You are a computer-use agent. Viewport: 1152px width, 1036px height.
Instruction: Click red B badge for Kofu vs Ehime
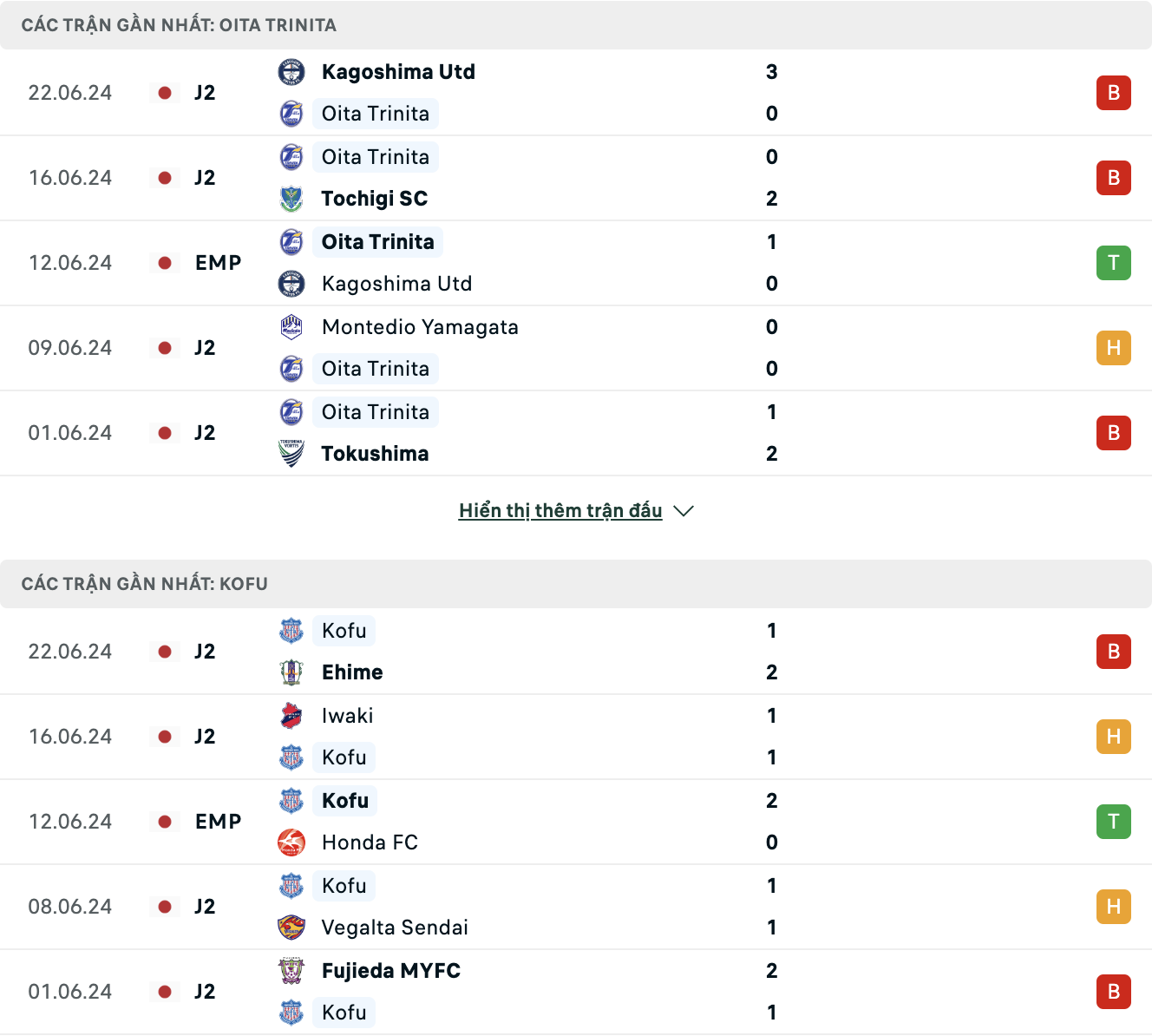pyautogui.click(x=1114, y=652)
